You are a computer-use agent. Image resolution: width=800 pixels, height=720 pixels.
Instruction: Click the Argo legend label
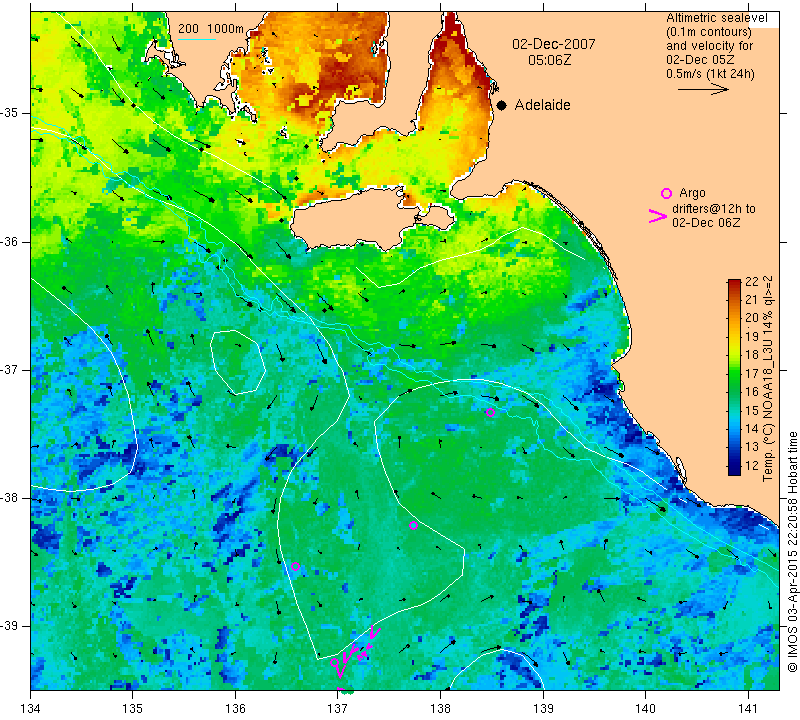click(x=692, y=193)
